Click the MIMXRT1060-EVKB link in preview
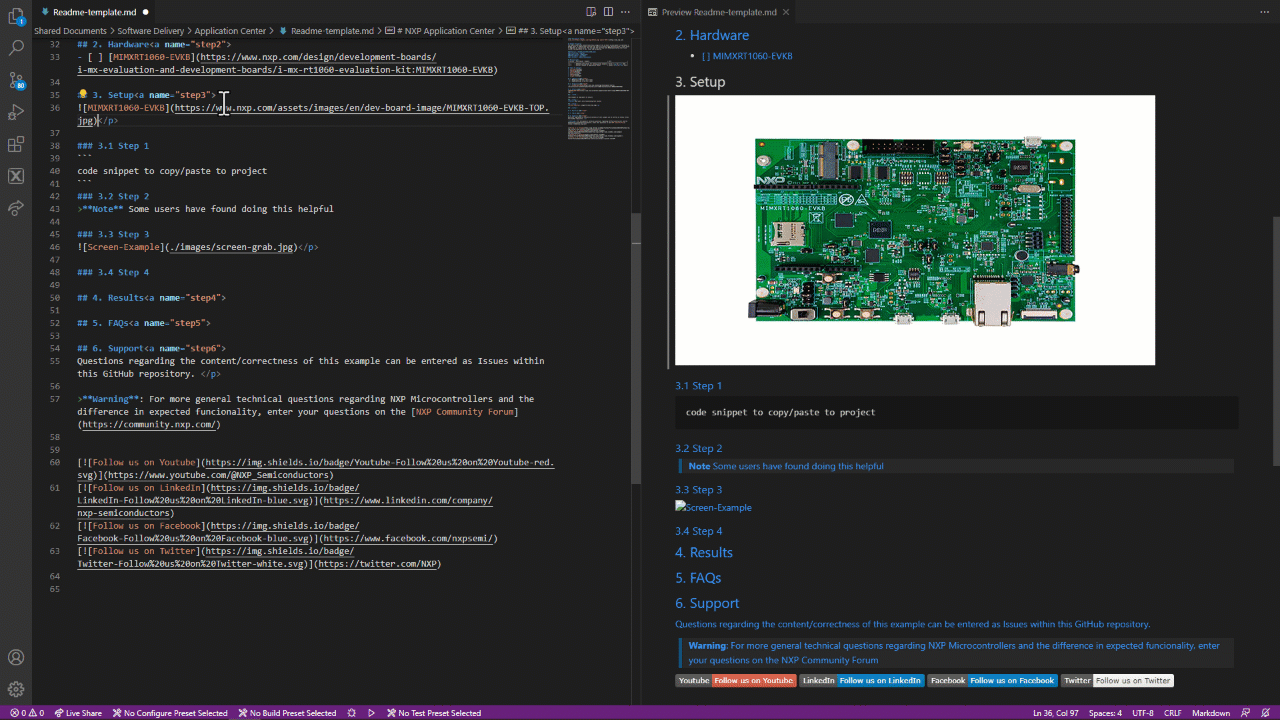This screenshot has width=1280, height=720. 752,56
